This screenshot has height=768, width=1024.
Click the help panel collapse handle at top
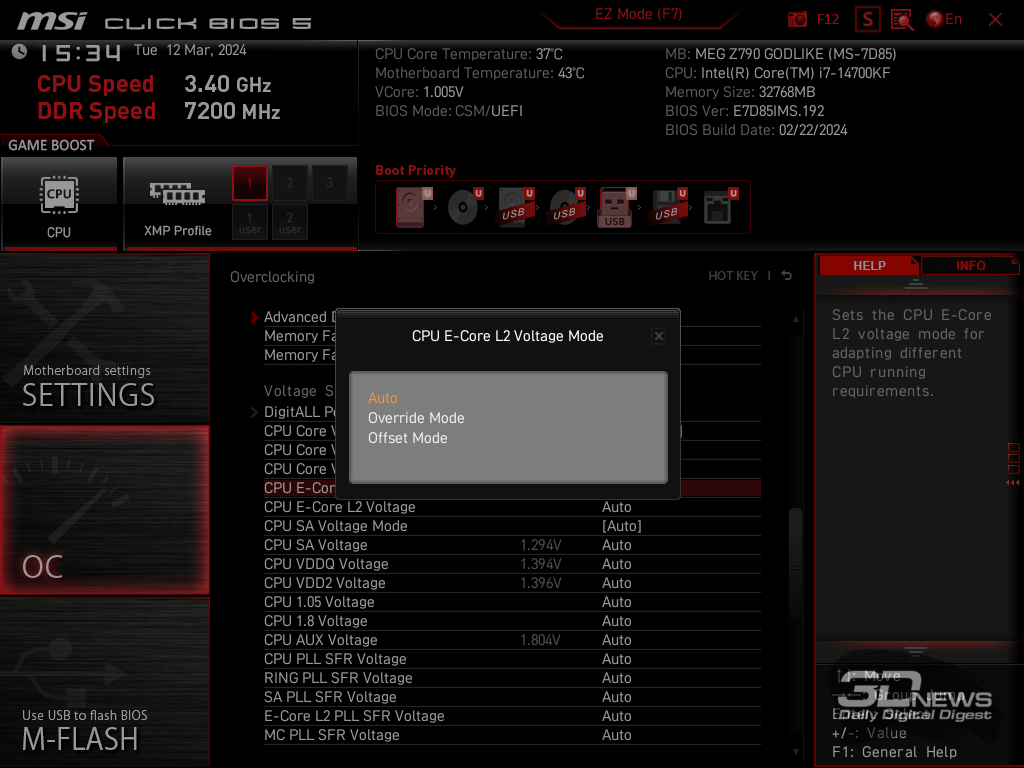point(916,284)
